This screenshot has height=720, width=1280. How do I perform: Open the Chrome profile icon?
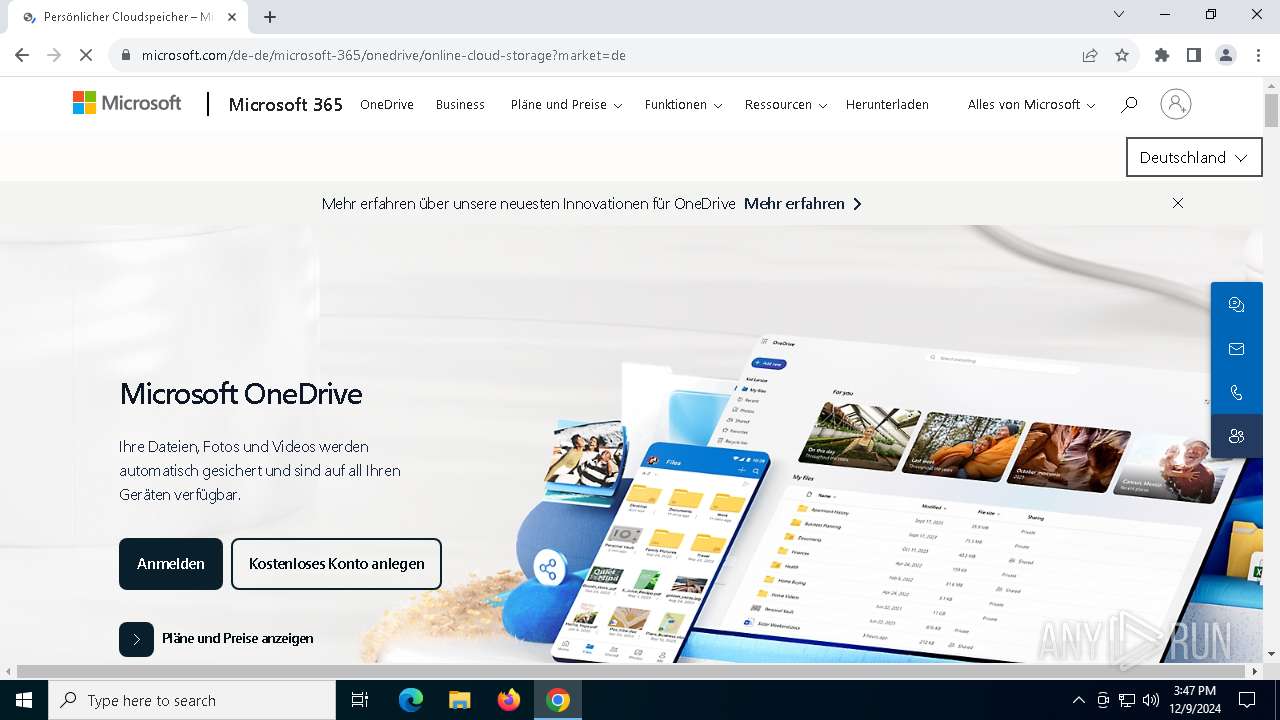(x=1226, y=55)
